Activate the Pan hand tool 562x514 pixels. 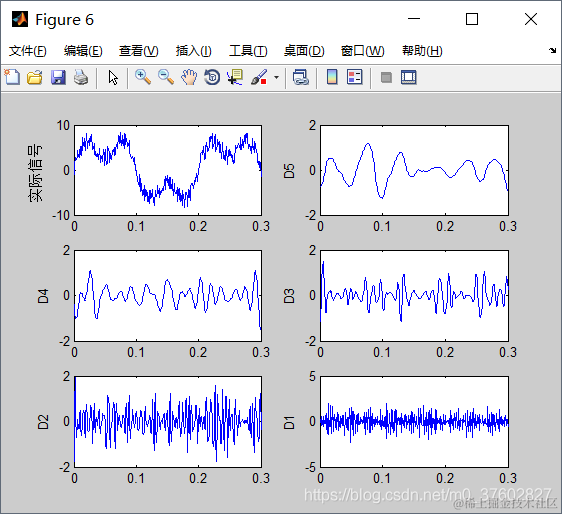[x=189, y=77]
